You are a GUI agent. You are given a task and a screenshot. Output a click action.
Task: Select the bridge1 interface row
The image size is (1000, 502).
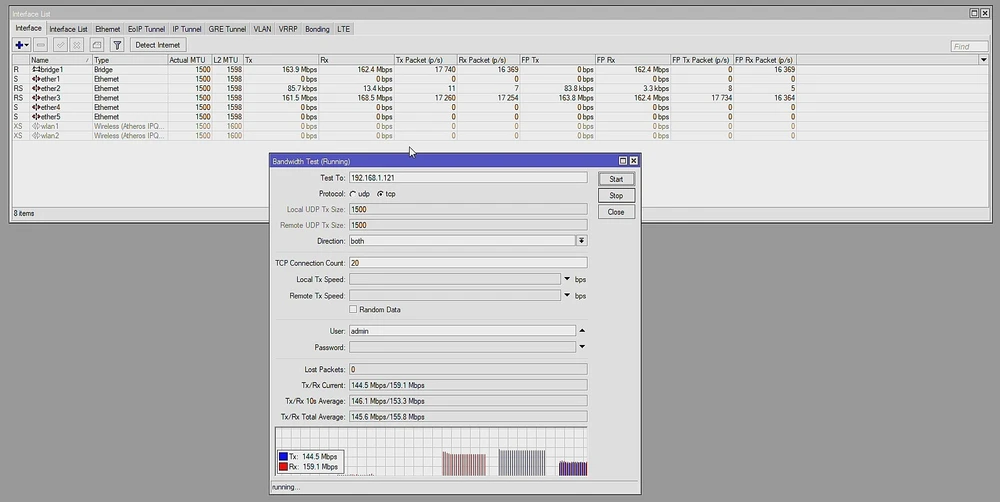tap(50, 70)
